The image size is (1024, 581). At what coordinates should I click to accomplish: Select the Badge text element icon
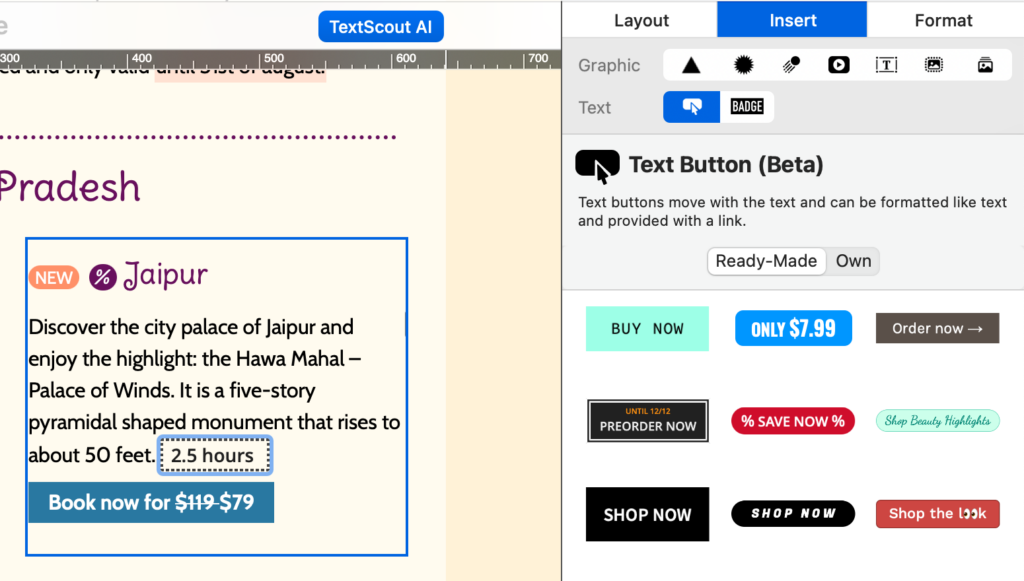(x=746, y=107)
